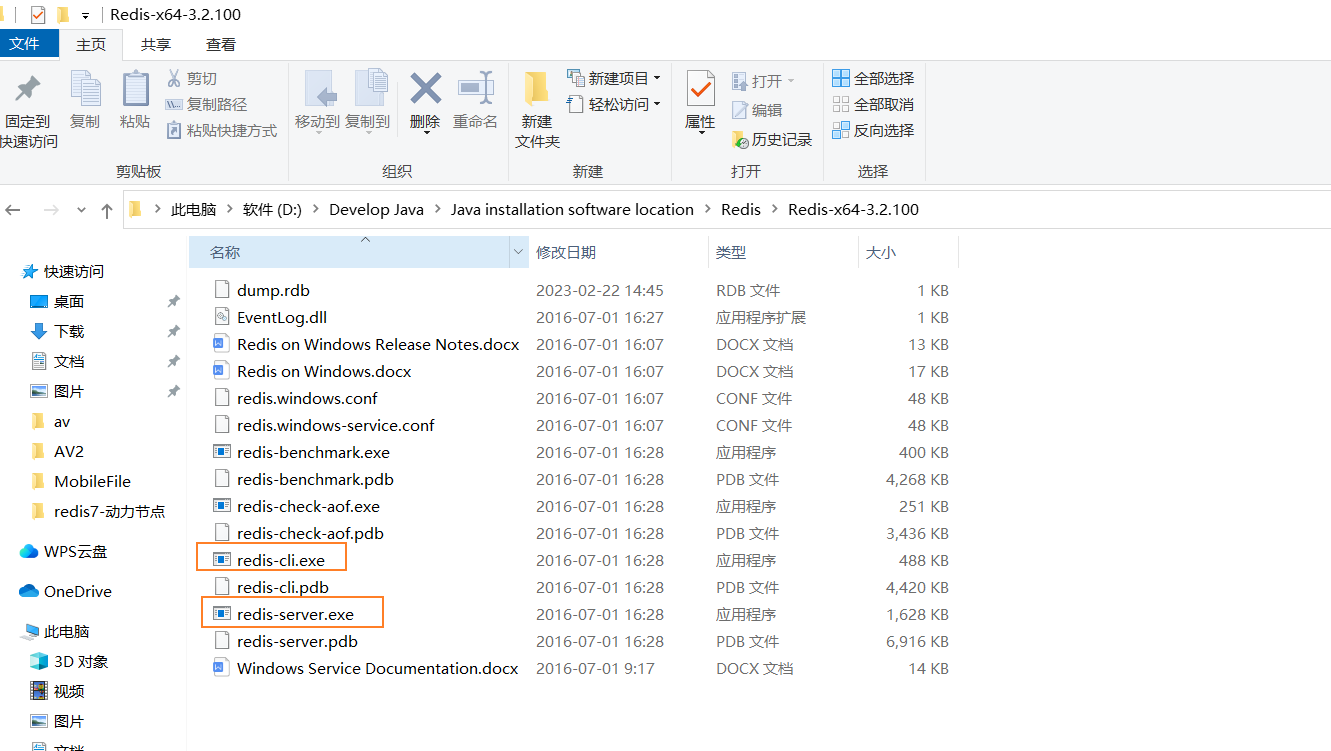Open History (历史记录) in ribbon
Image resolution: width=1331 pixels, height=751 pixels.
[772, 139]
